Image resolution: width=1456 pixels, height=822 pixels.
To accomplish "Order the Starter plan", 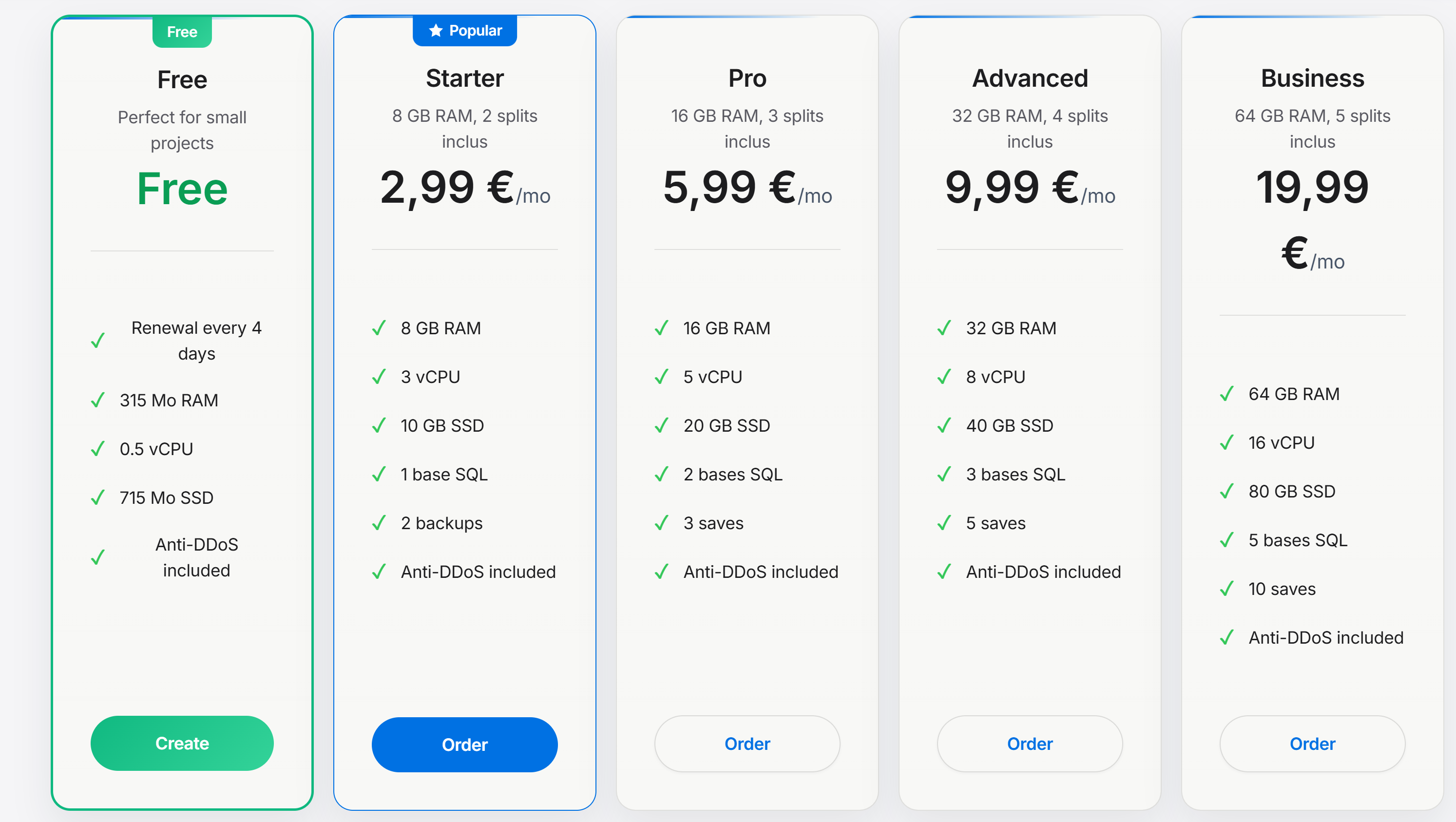I will click(464, 745).
